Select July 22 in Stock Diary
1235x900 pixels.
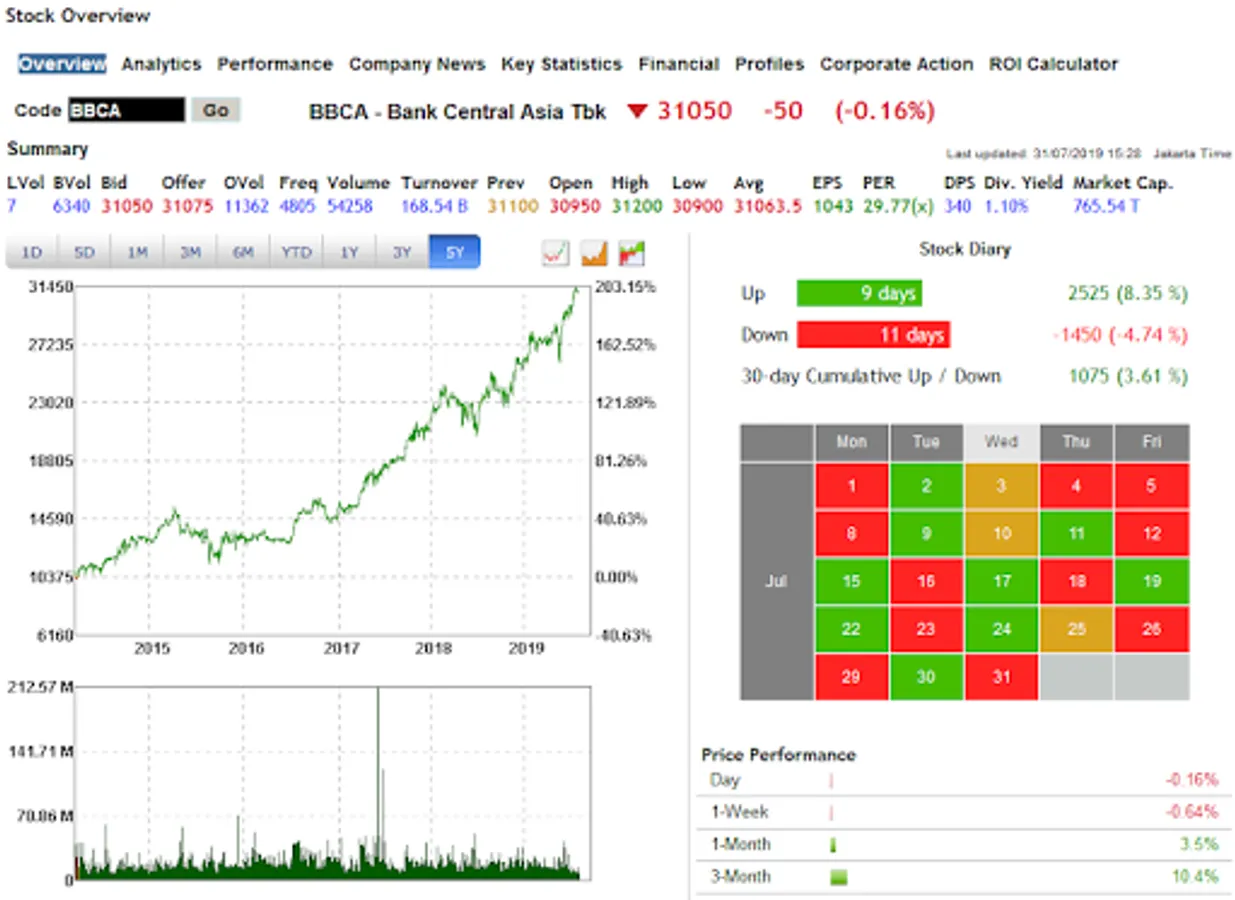(x=852, y=629)
